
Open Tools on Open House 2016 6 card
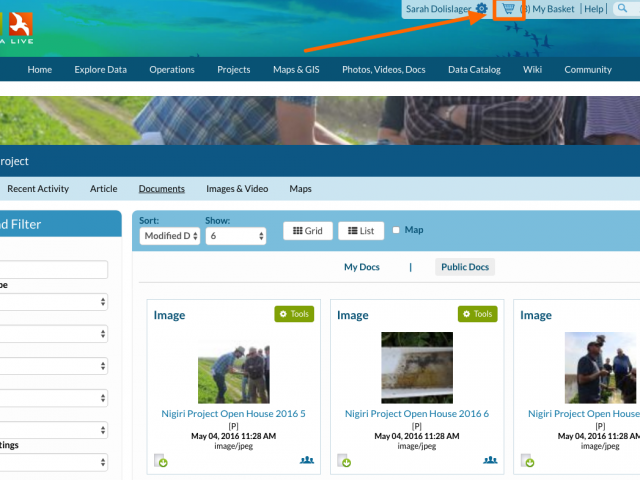tap(478, 314)
